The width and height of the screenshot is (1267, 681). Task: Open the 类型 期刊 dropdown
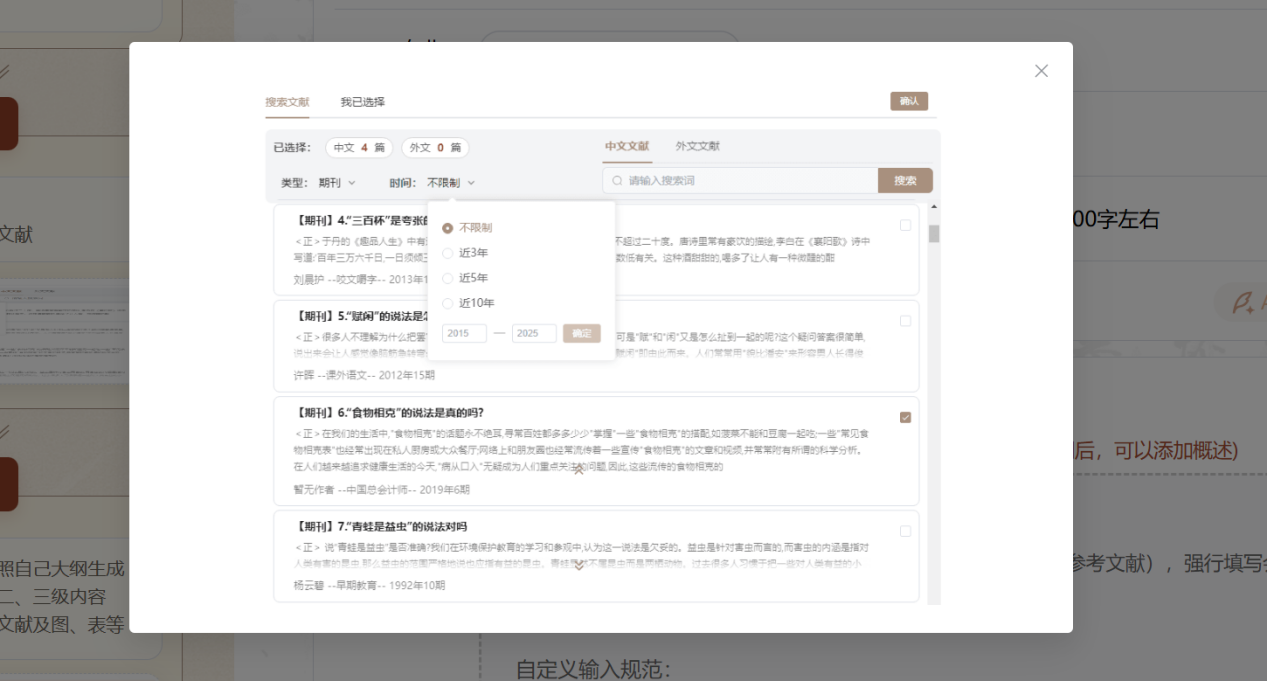(337, 183)
